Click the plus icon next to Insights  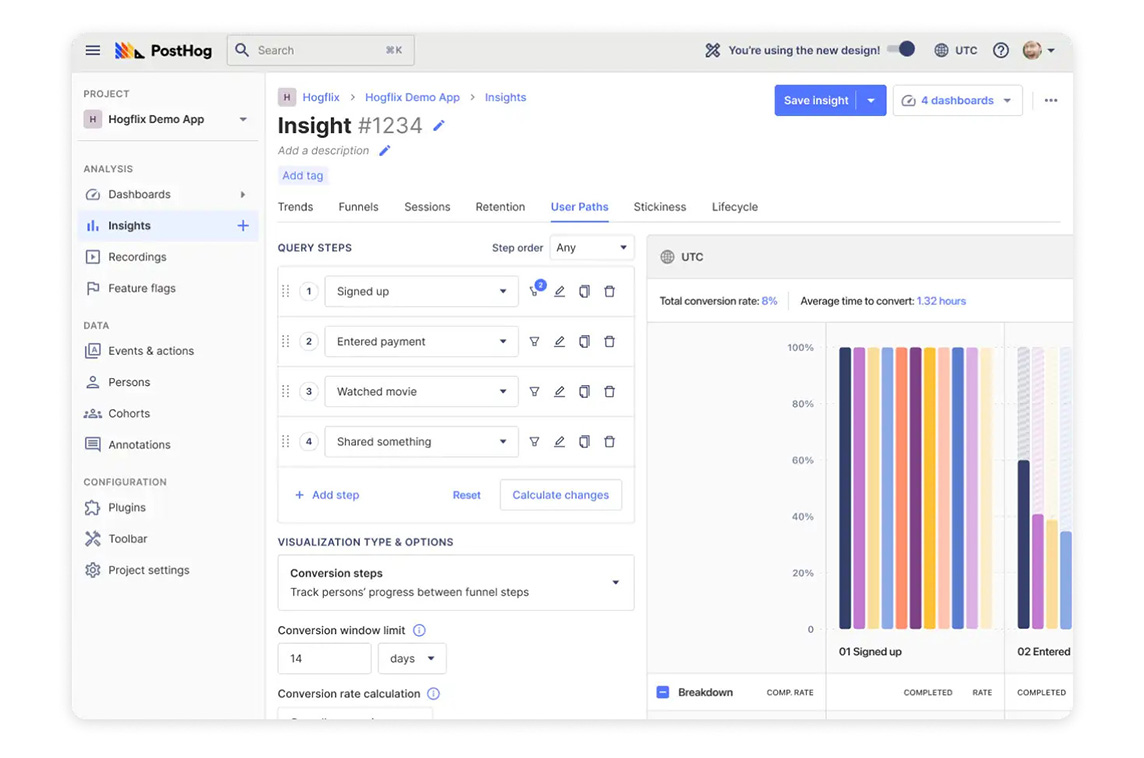point(243,225)
